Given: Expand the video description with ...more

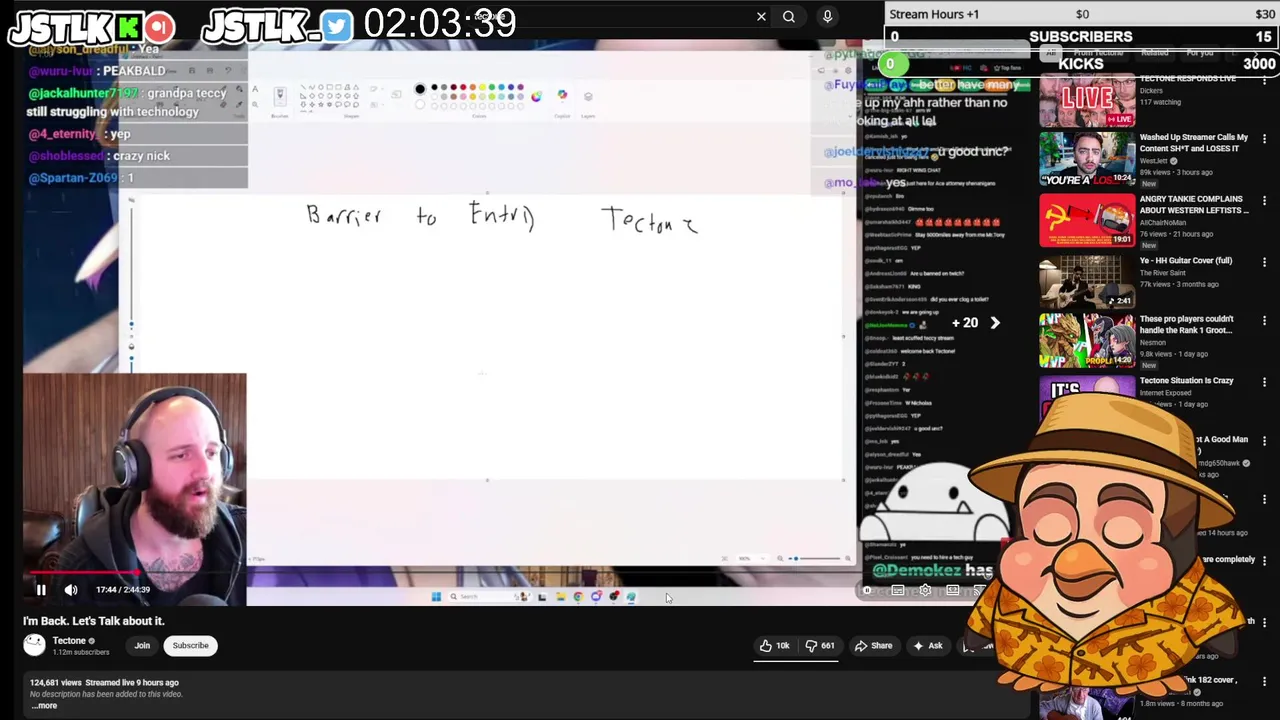Looking at the screenshot, I should pyautogui.click(x=44, y=706).
